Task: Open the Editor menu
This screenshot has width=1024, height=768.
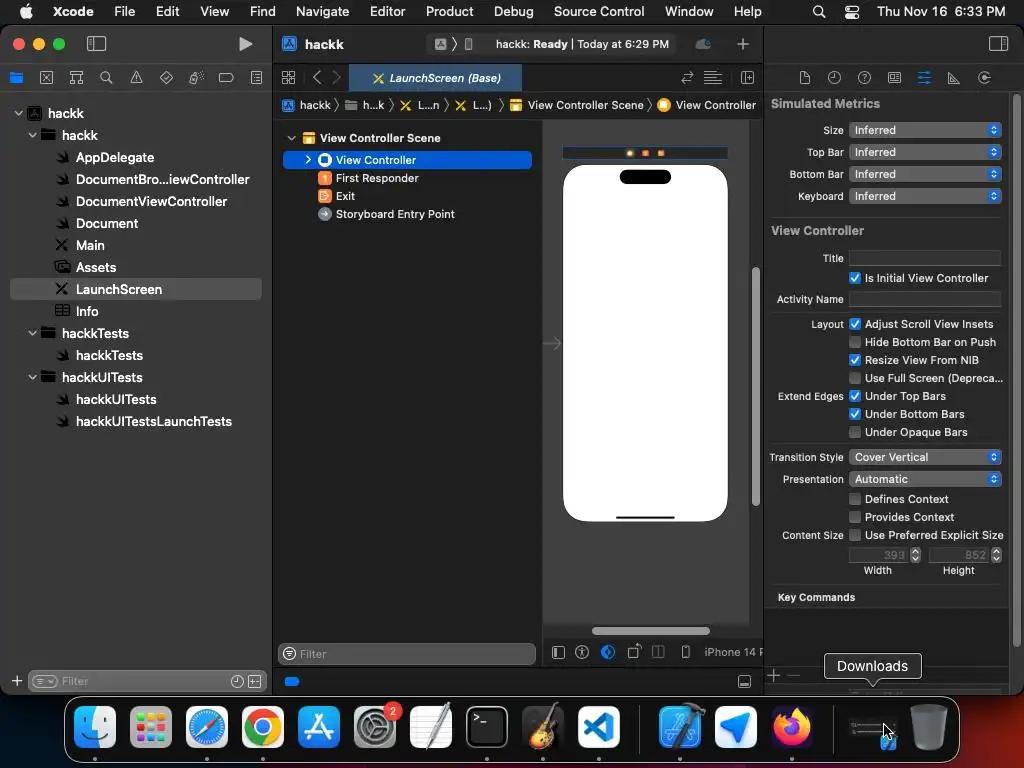Action: coord(387,11)
